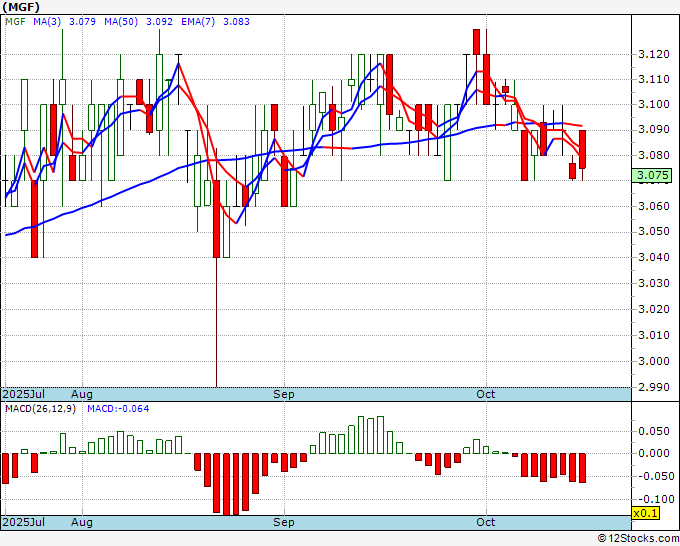Image resolution: width=680 pixels, height=546 pixels.
Task: Click the Aug label on price chart axis
Action: tap(82, 395)
